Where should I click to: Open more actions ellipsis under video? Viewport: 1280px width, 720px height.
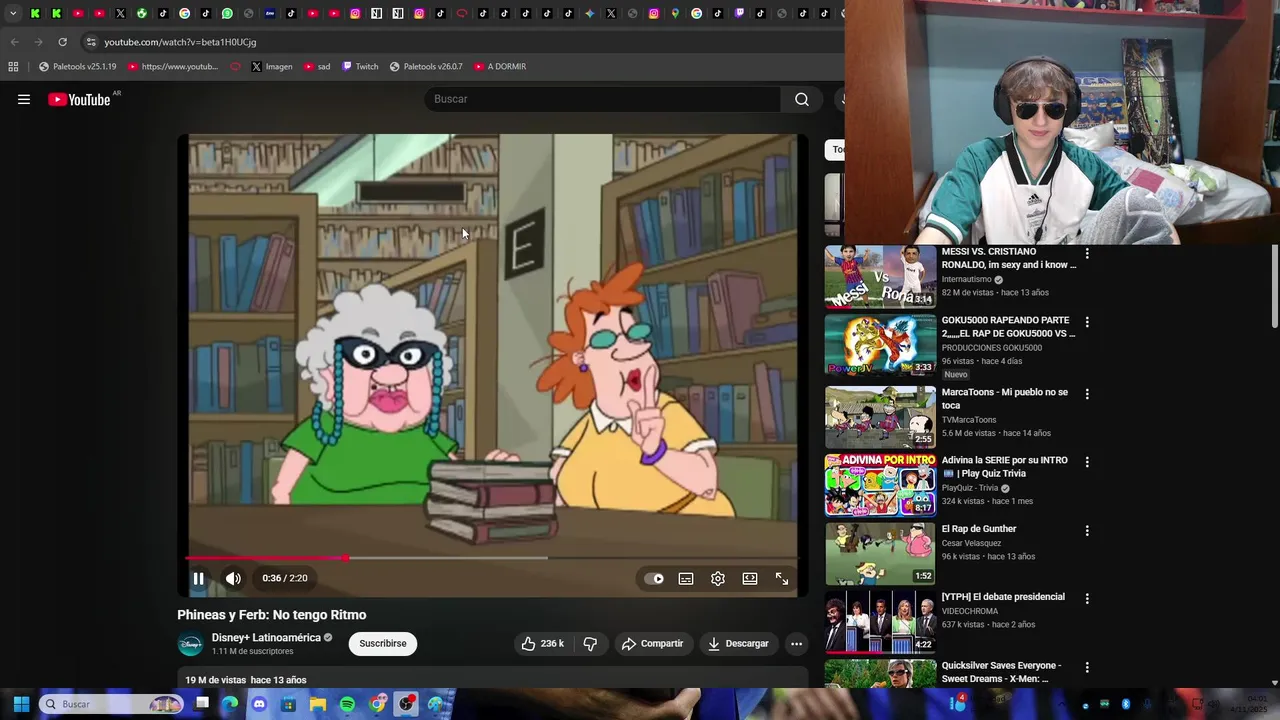click(796, 644)
